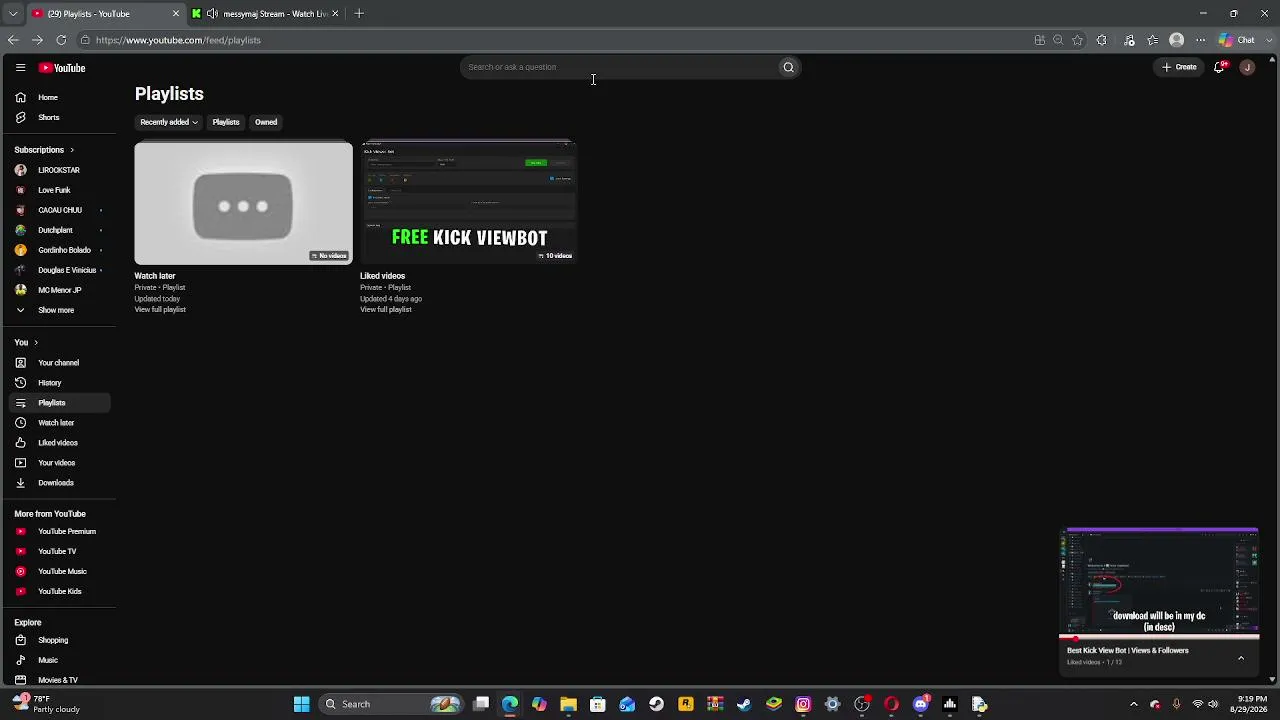Open the notifications bell
Image resolution: width=1280 pixels, height=720 pixels.
[1219, 67]
